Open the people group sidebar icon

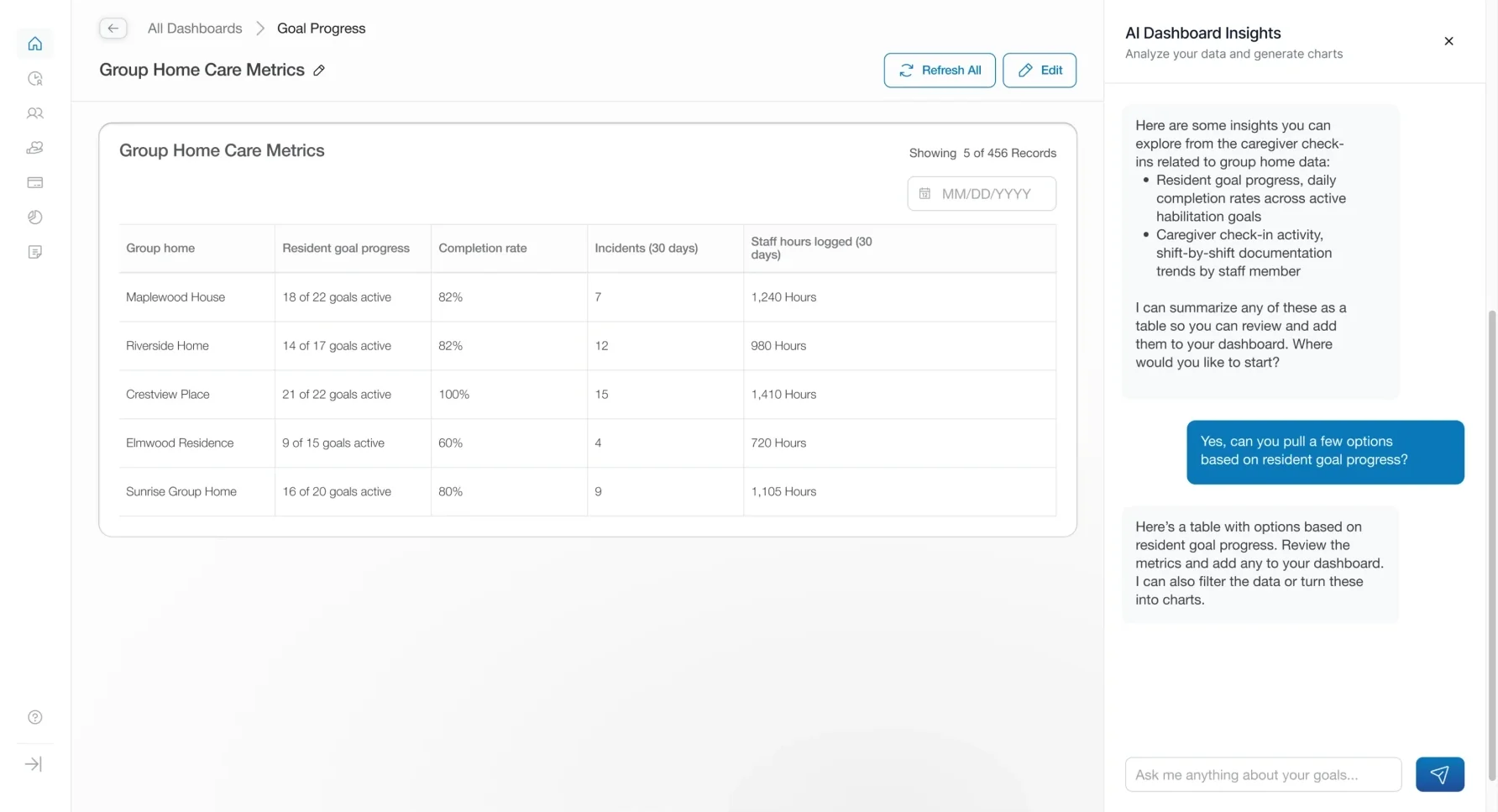pyautogui.click(x=34, y=113)
